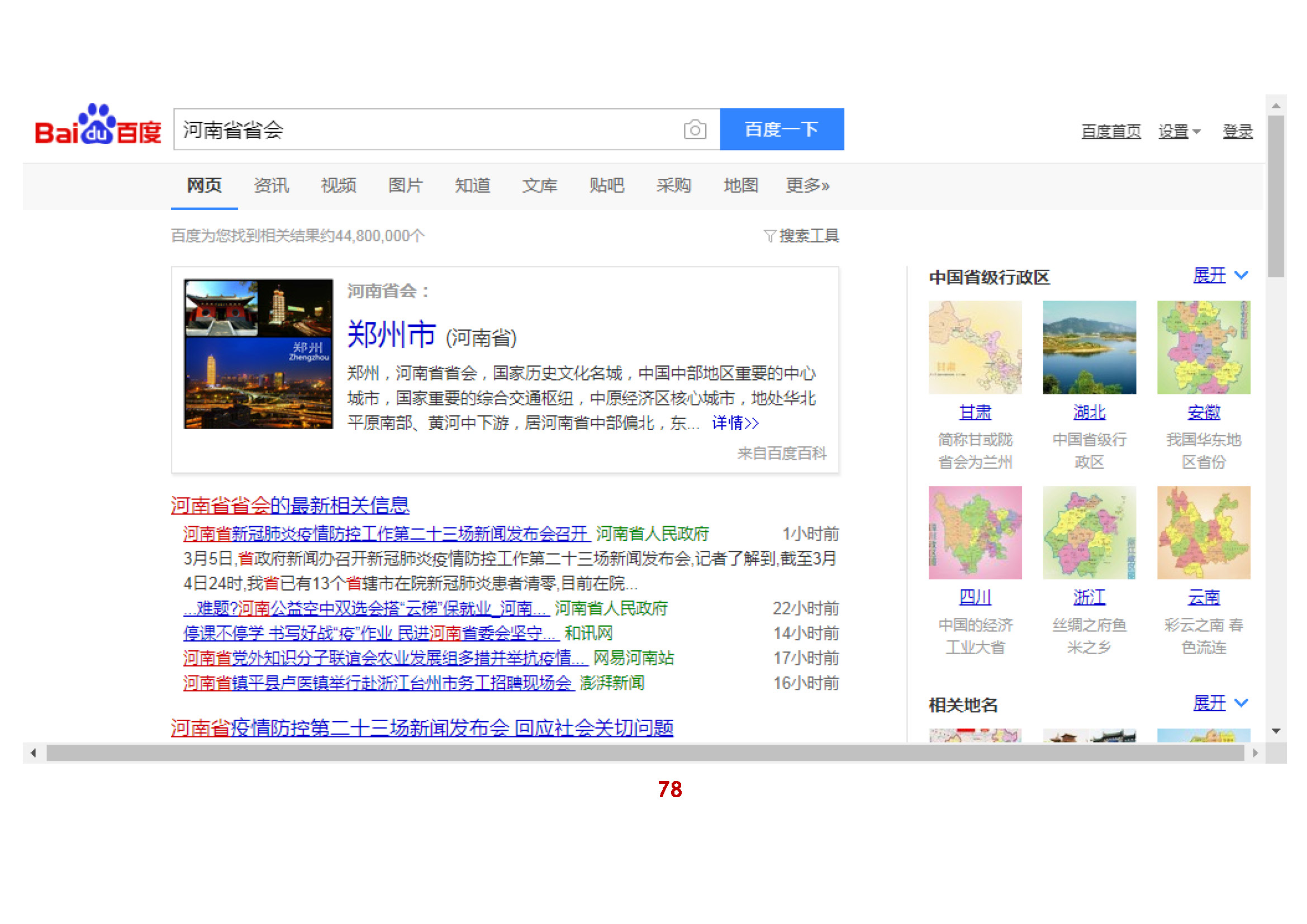Click the scroll right arrow
Screen dimensions: 1307x924
coord(1255,753)
